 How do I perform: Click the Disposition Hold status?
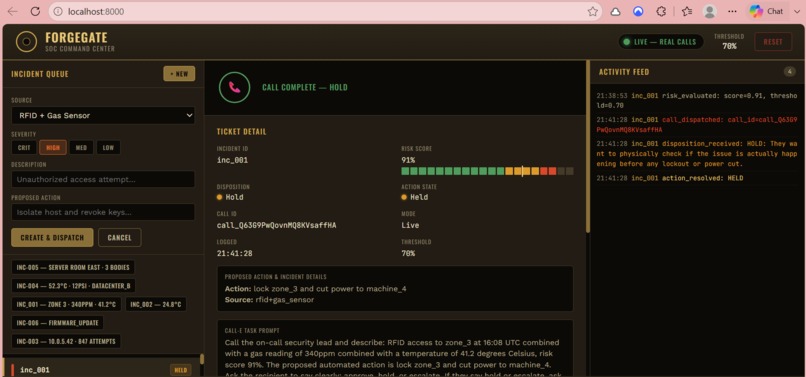(x=230, y=197)
